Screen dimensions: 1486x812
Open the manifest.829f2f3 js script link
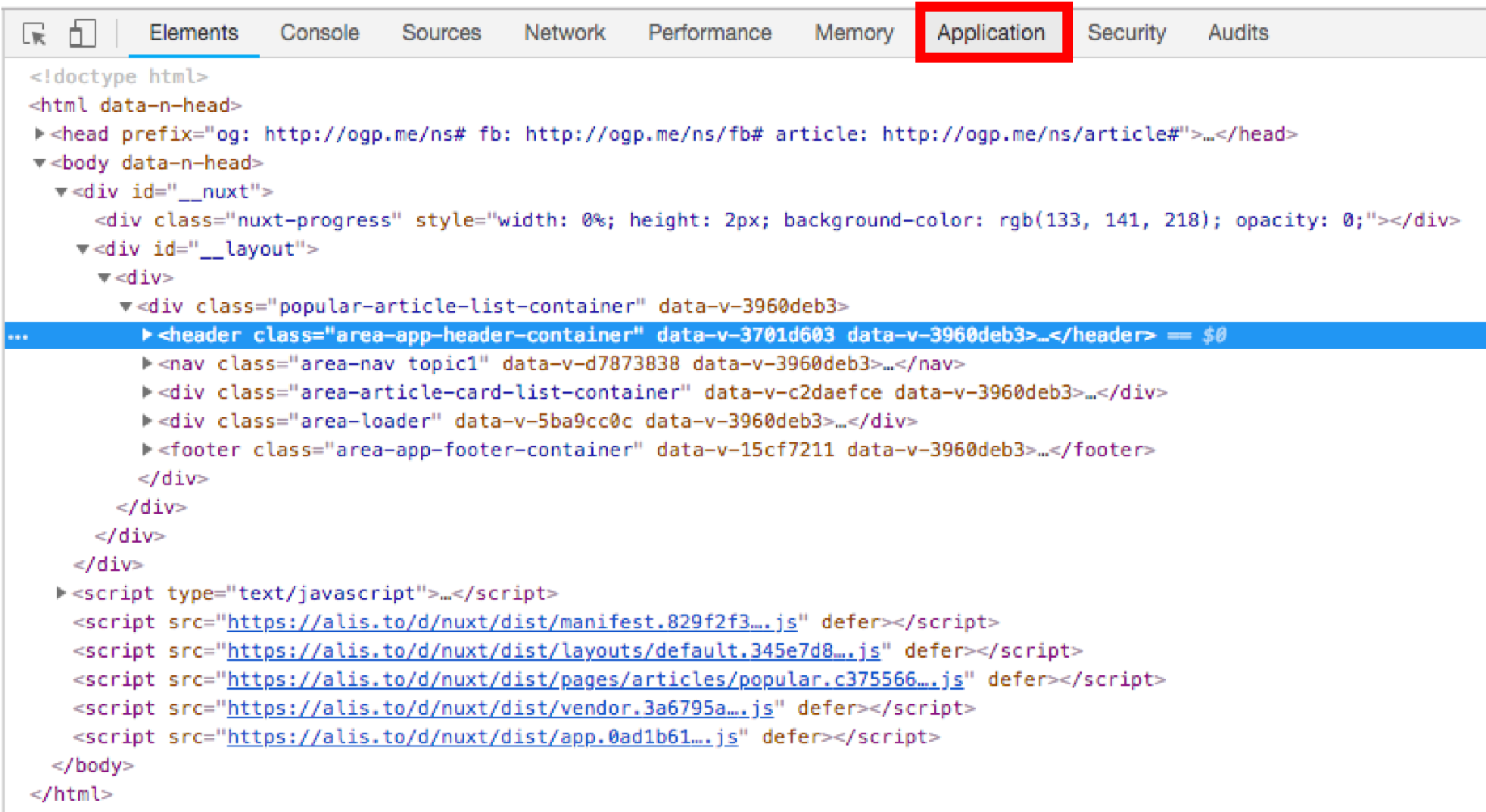pyautogui.click(x=511, y=622)
